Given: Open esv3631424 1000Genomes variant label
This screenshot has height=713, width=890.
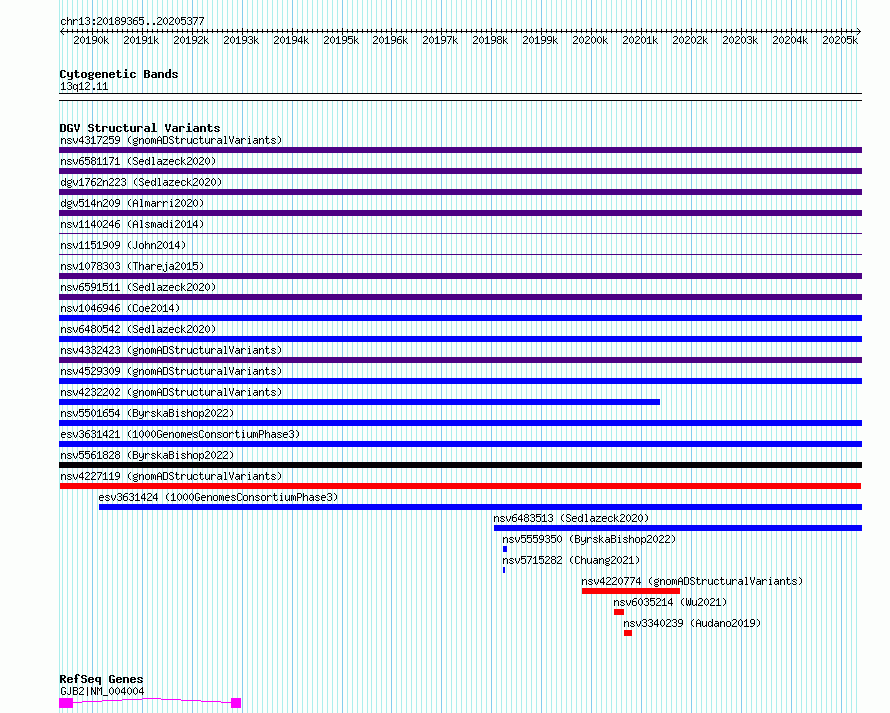Looking at the screenshot, I should (x=218, y=497).
